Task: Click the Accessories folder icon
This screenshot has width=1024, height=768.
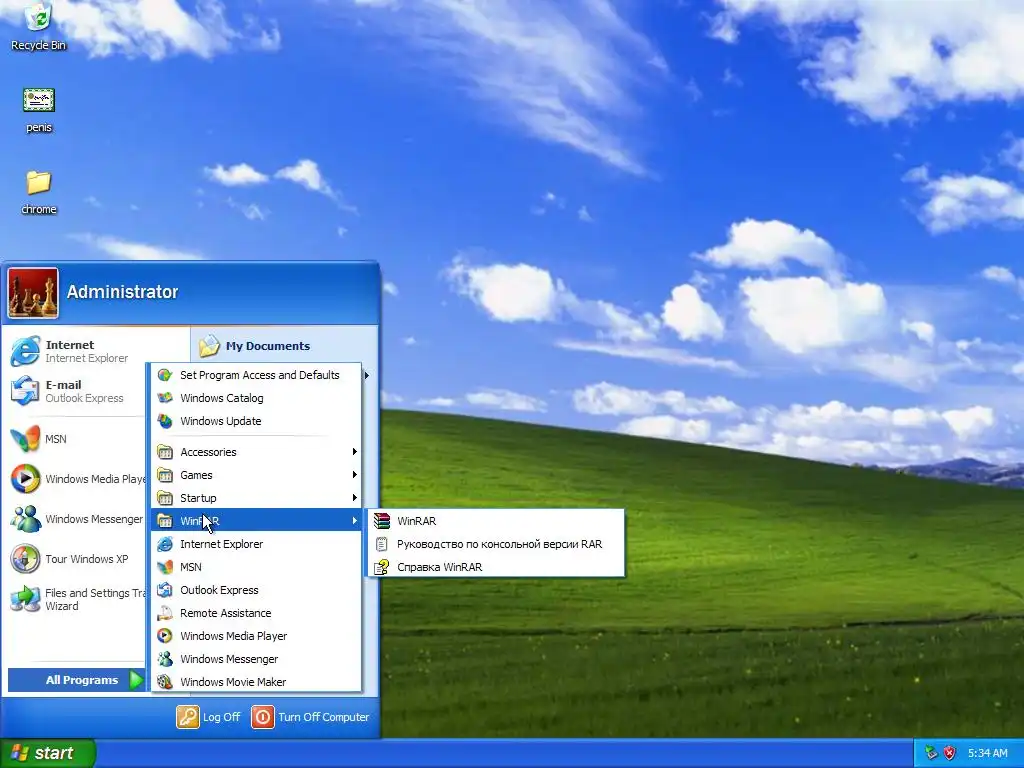Action: pyautogui.click(x=165, y=452)
